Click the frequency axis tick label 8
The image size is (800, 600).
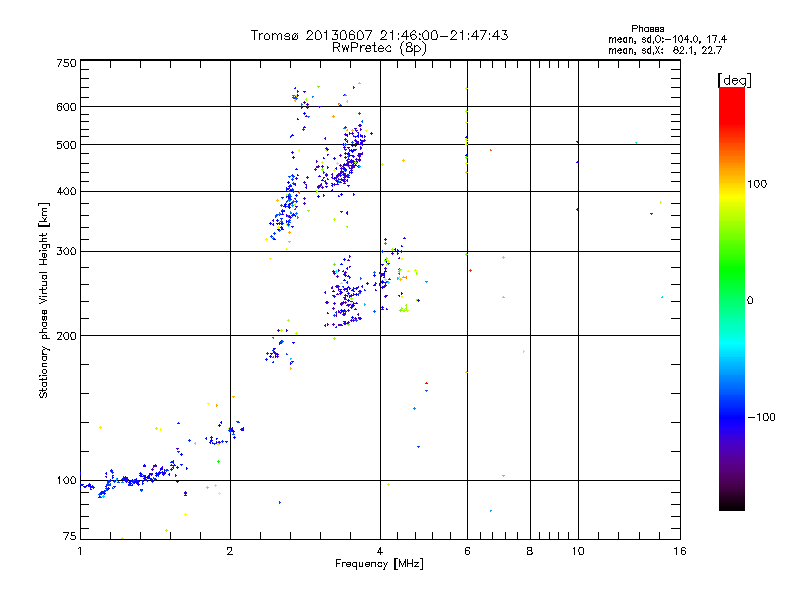pos(530,551)
